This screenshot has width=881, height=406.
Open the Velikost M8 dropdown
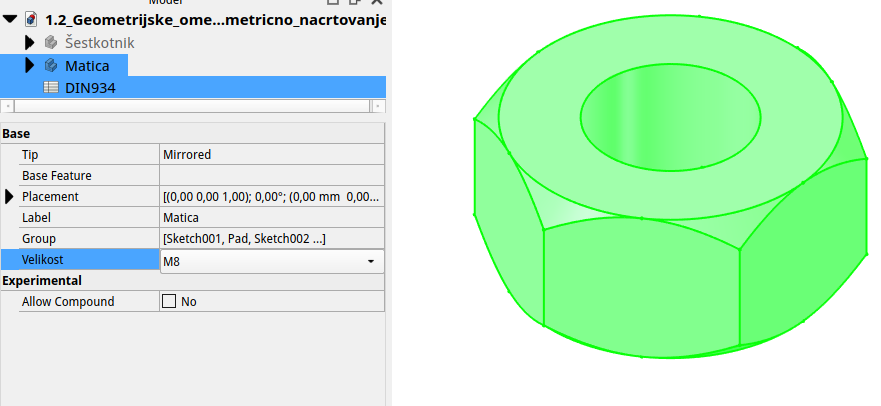coord(370,261)
